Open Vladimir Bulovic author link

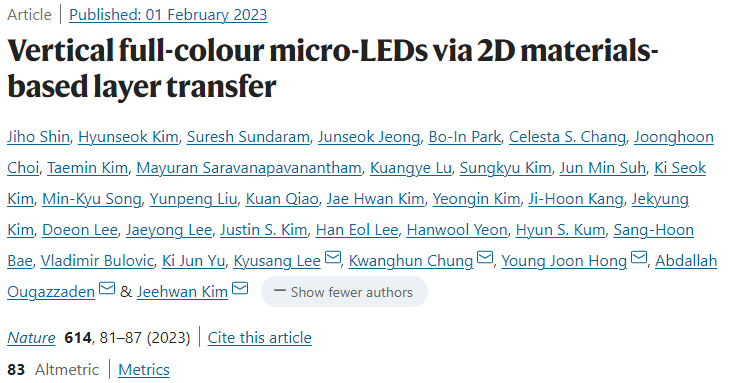97,261
